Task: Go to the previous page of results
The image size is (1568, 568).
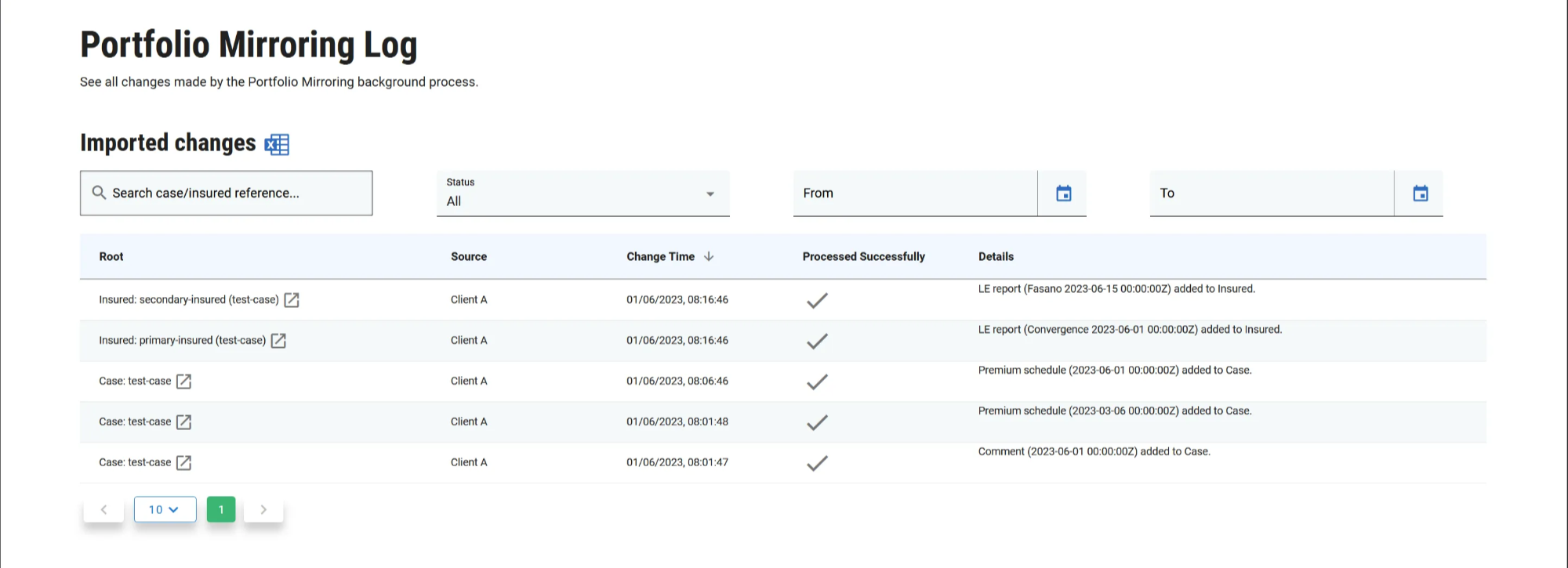Action: tap(103, 510)
